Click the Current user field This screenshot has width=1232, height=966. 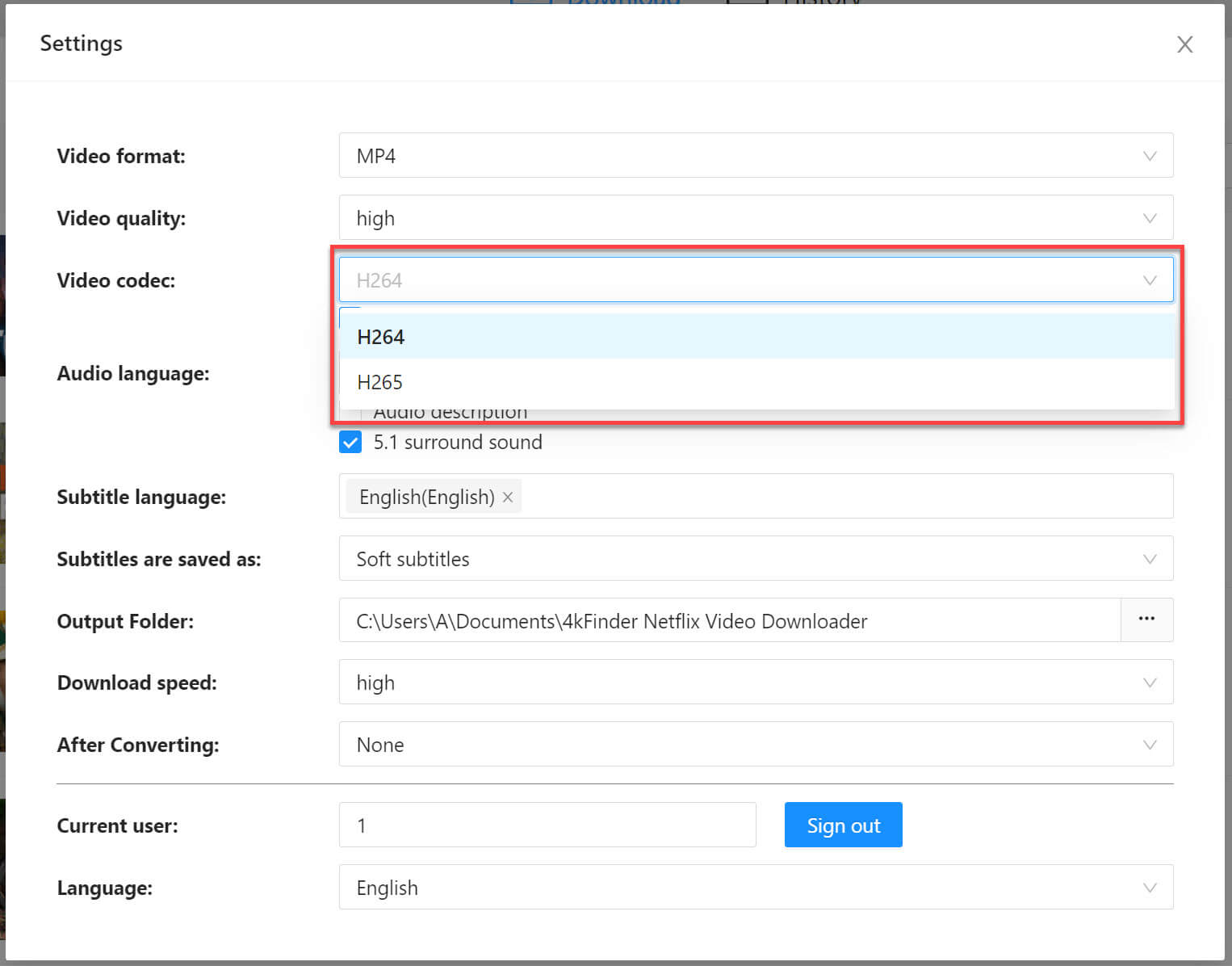(547, 825)
